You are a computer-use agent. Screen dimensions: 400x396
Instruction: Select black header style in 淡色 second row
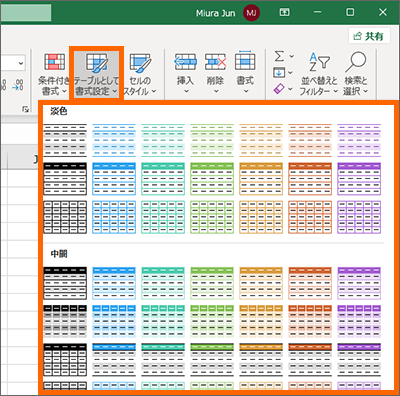(65, 179)
